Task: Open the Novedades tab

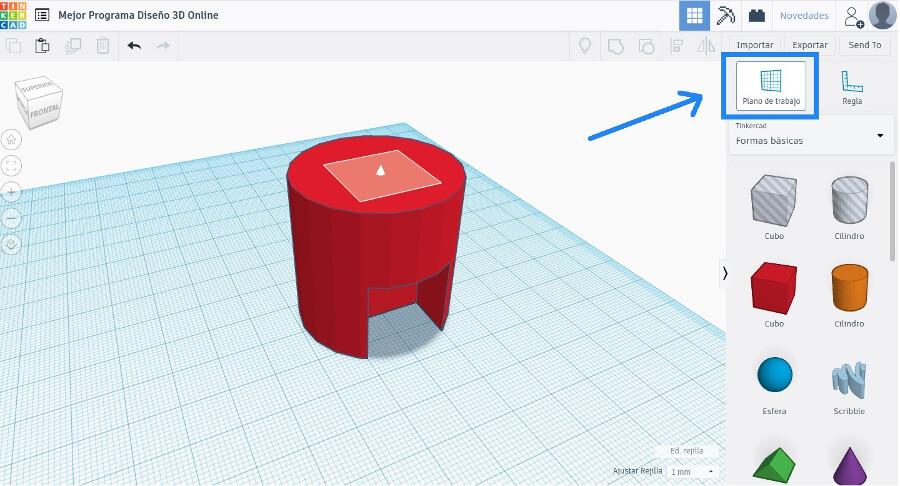Action: coord(804,16)
